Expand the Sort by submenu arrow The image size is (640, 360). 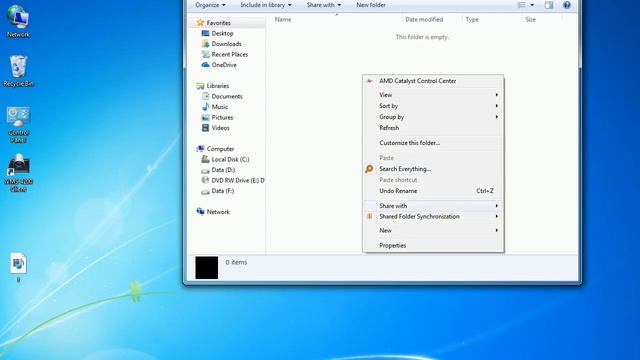pos(497,106)
